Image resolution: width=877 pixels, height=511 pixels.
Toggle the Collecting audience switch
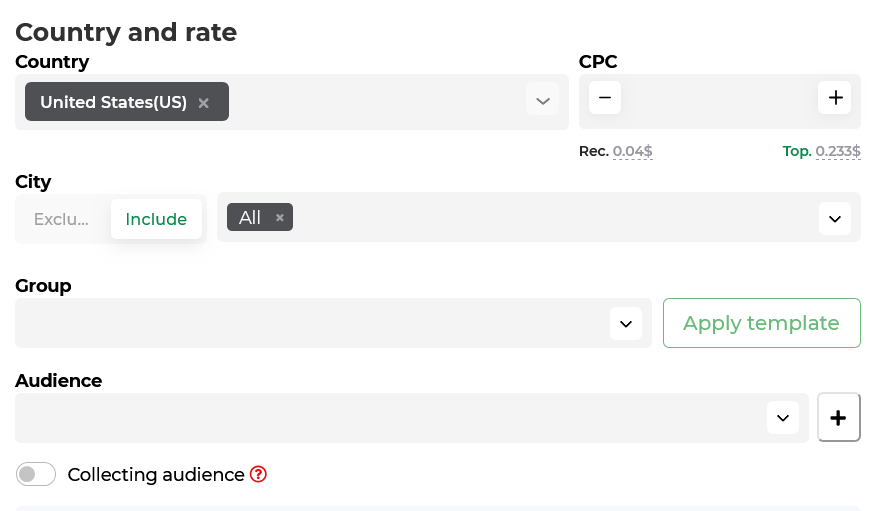(36, 474)
